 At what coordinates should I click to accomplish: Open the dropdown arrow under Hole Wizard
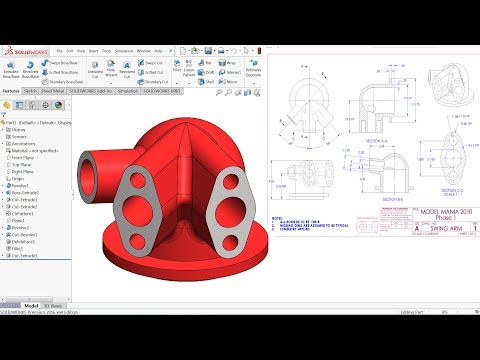111,83
